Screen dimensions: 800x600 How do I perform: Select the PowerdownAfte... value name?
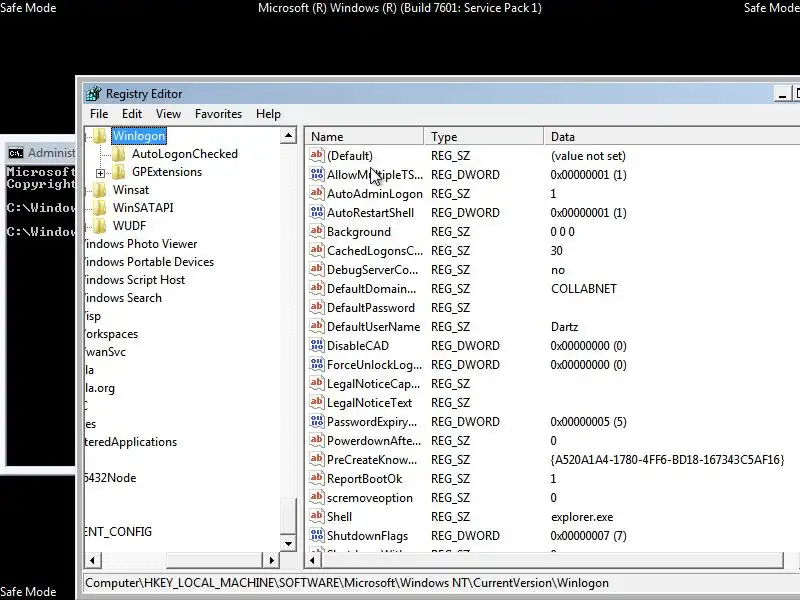374,441
